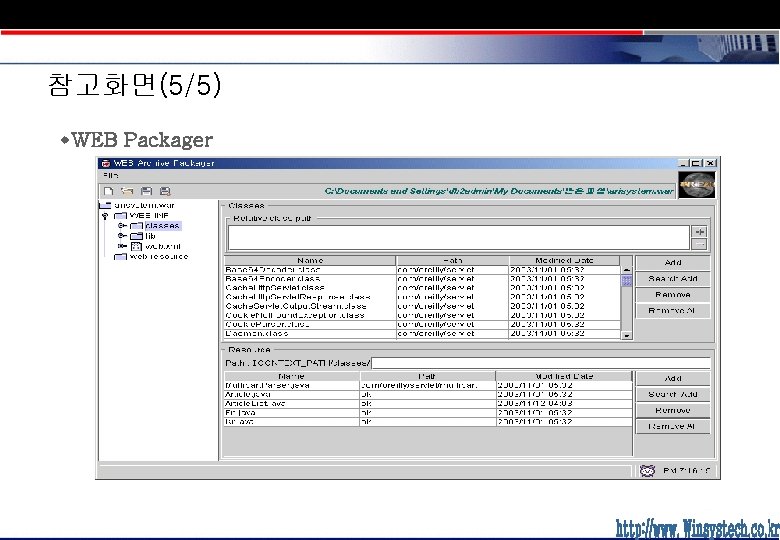Screen dimensions: 780x540
Task: Click the Open folder toolbar icon
Action: tap(127, 191)
